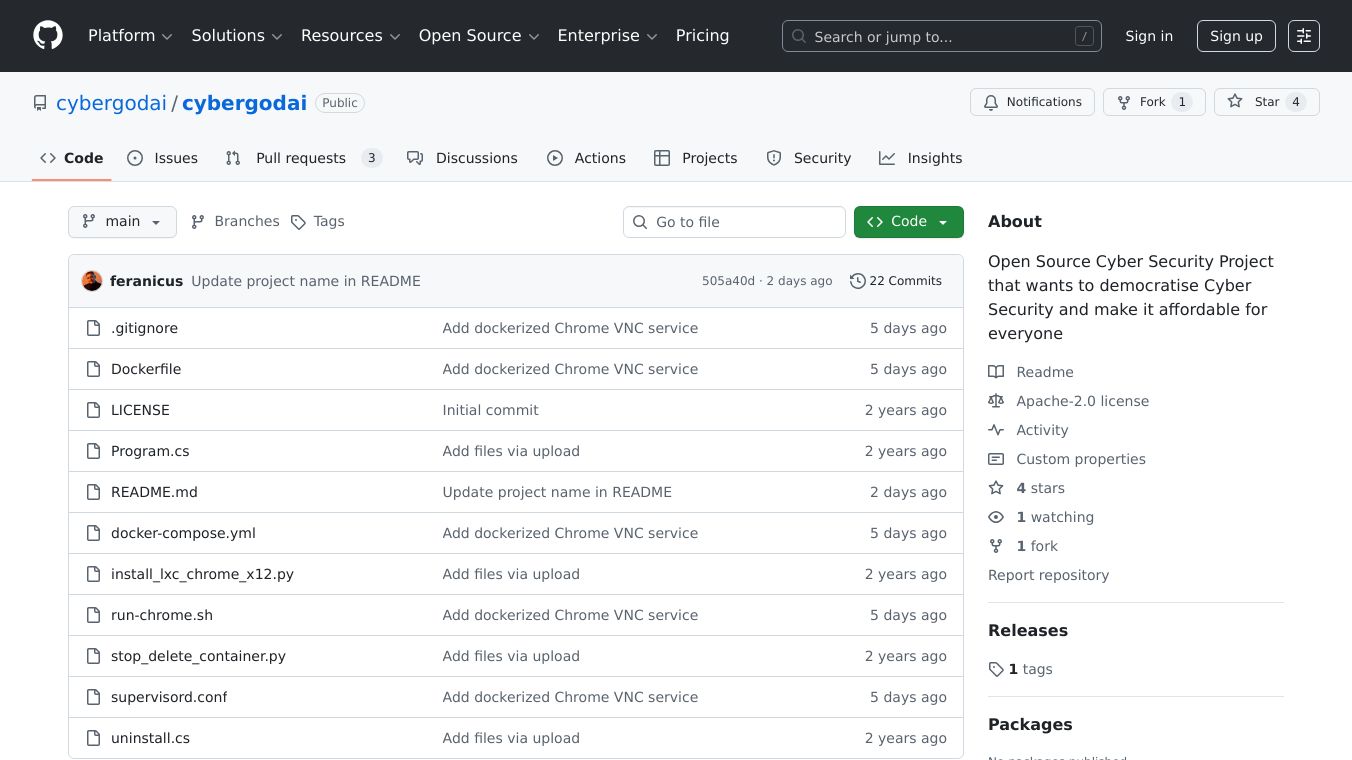
Task: Expand the green Code dropdown
Action: tap(908, 222)
